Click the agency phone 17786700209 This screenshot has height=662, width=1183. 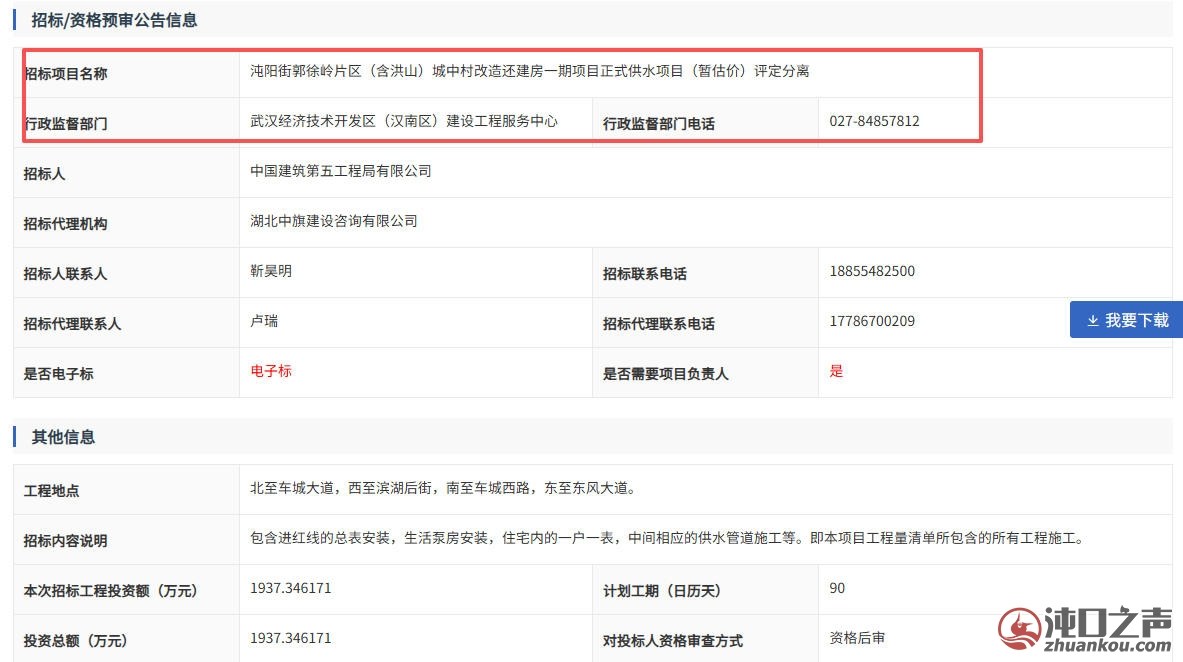pyautogui.click(x=872, y=321)
